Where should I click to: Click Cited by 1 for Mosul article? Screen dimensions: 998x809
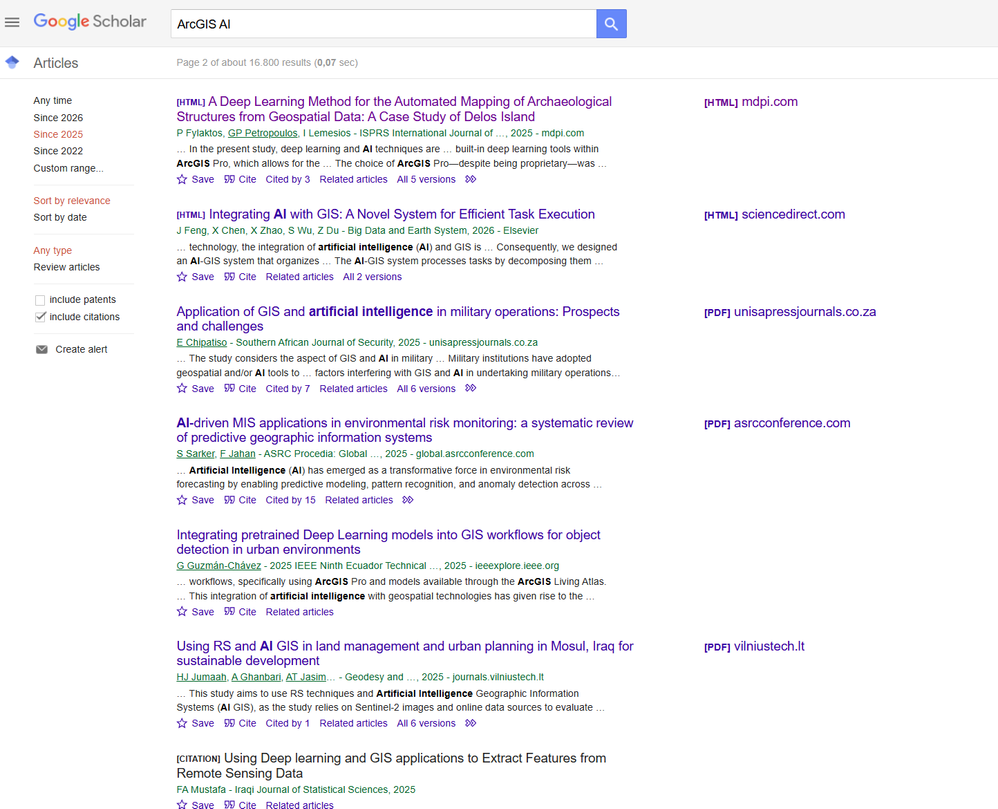(288, 724)
